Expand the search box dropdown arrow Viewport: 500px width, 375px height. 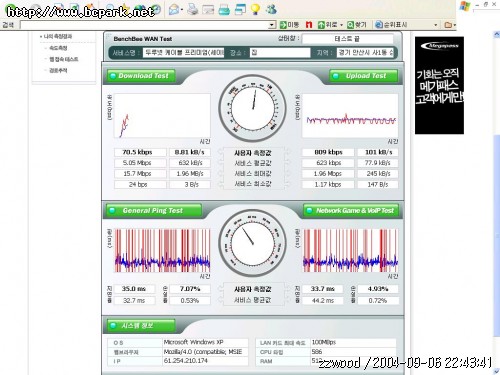pos(272,25)
